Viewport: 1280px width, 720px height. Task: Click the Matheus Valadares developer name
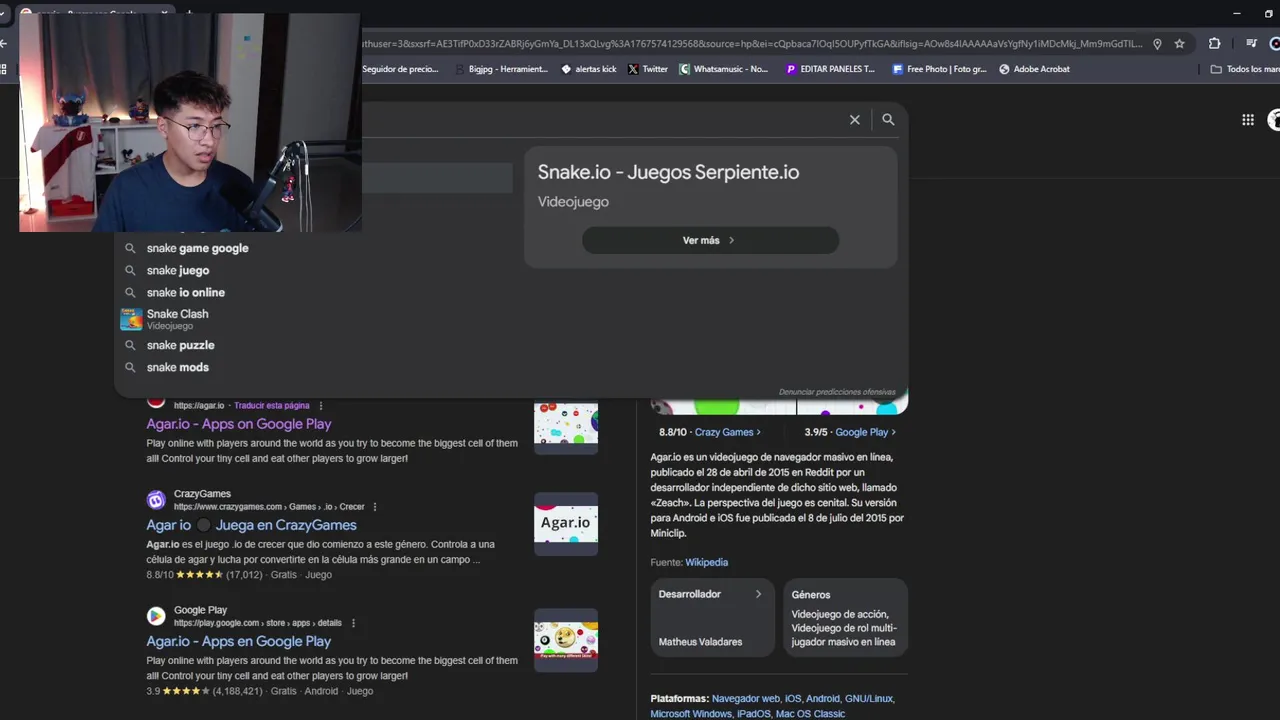point(700,642)
